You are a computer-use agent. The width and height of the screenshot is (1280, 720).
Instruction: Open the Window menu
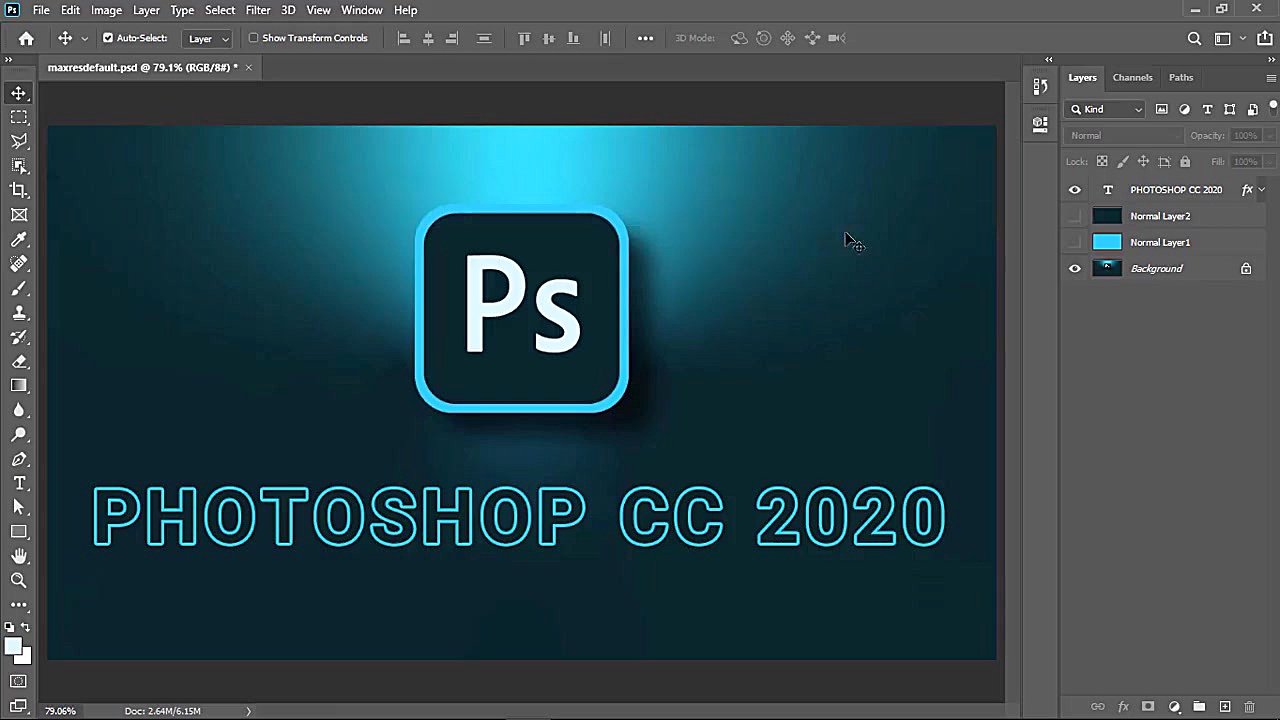362,10
